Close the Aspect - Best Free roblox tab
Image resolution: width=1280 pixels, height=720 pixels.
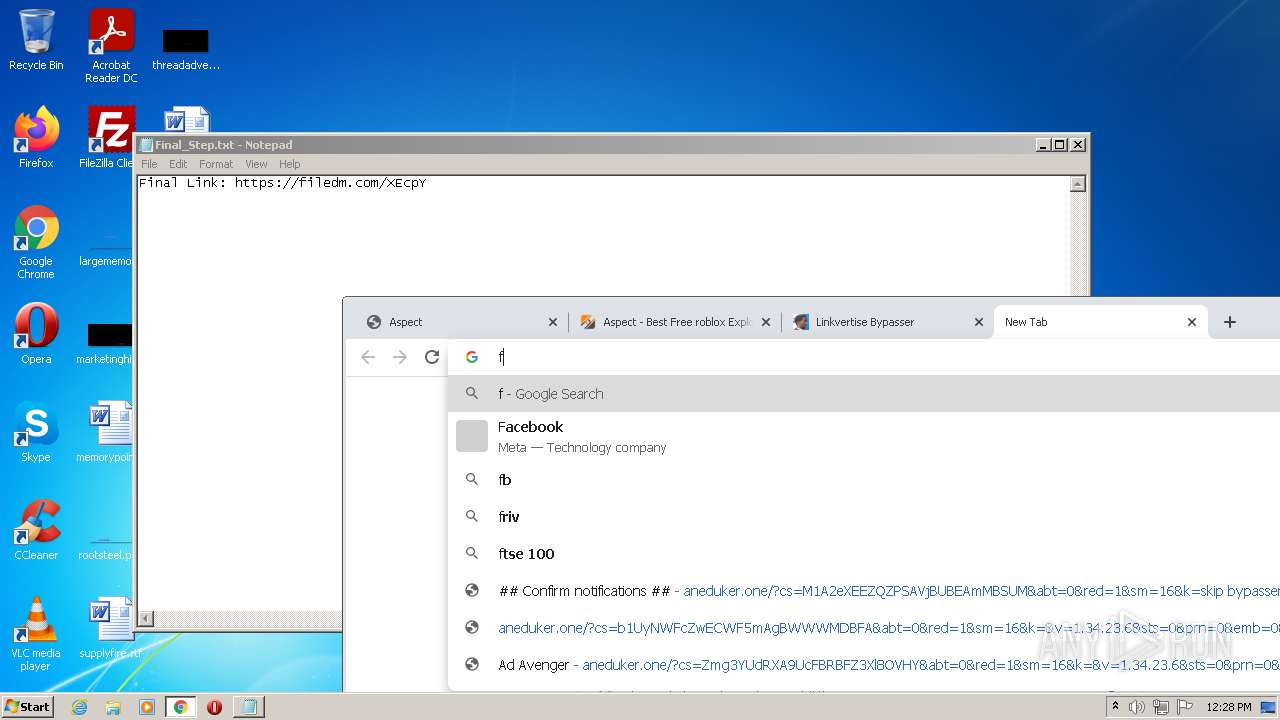(x=766, y=322)
